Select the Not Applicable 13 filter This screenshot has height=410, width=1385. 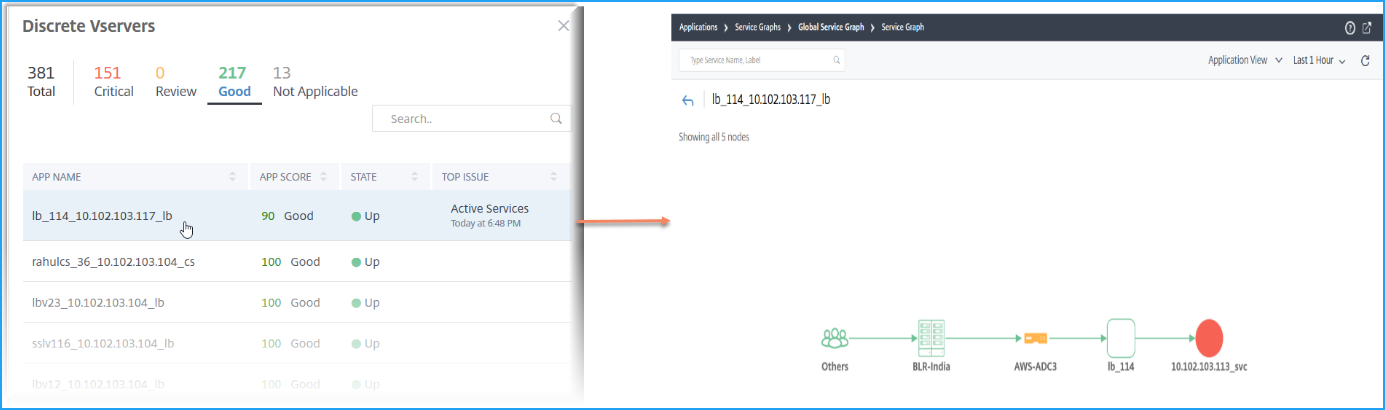click(x=315, y=81)
